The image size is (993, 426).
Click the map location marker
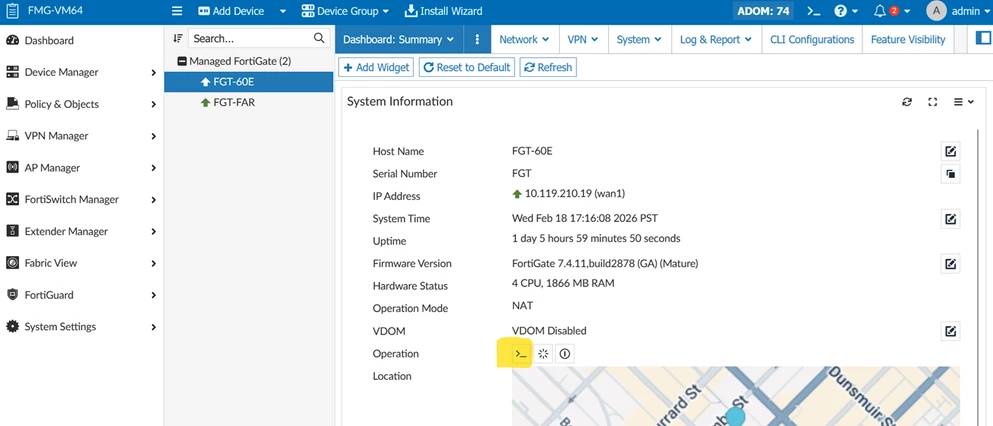click(x=735, y=417)
